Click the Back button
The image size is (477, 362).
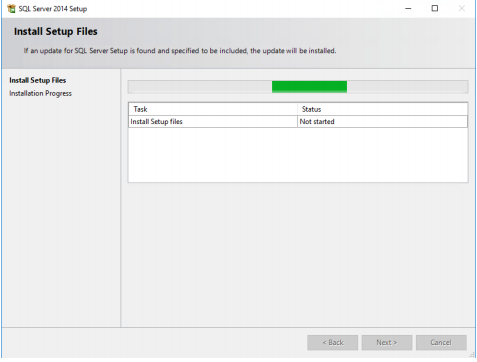(x=333, y=343)
